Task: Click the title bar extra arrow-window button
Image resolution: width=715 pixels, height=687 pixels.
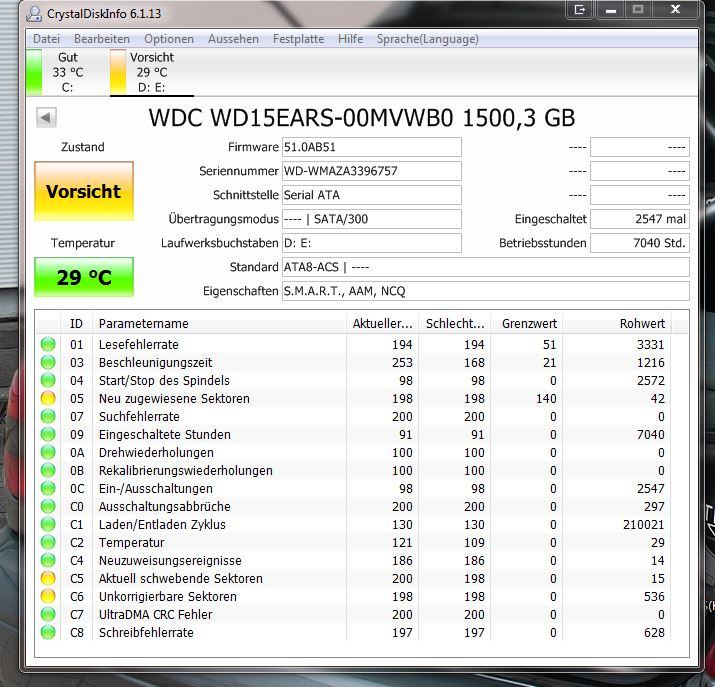Action: pyautogui.click(x=580, y=10)
